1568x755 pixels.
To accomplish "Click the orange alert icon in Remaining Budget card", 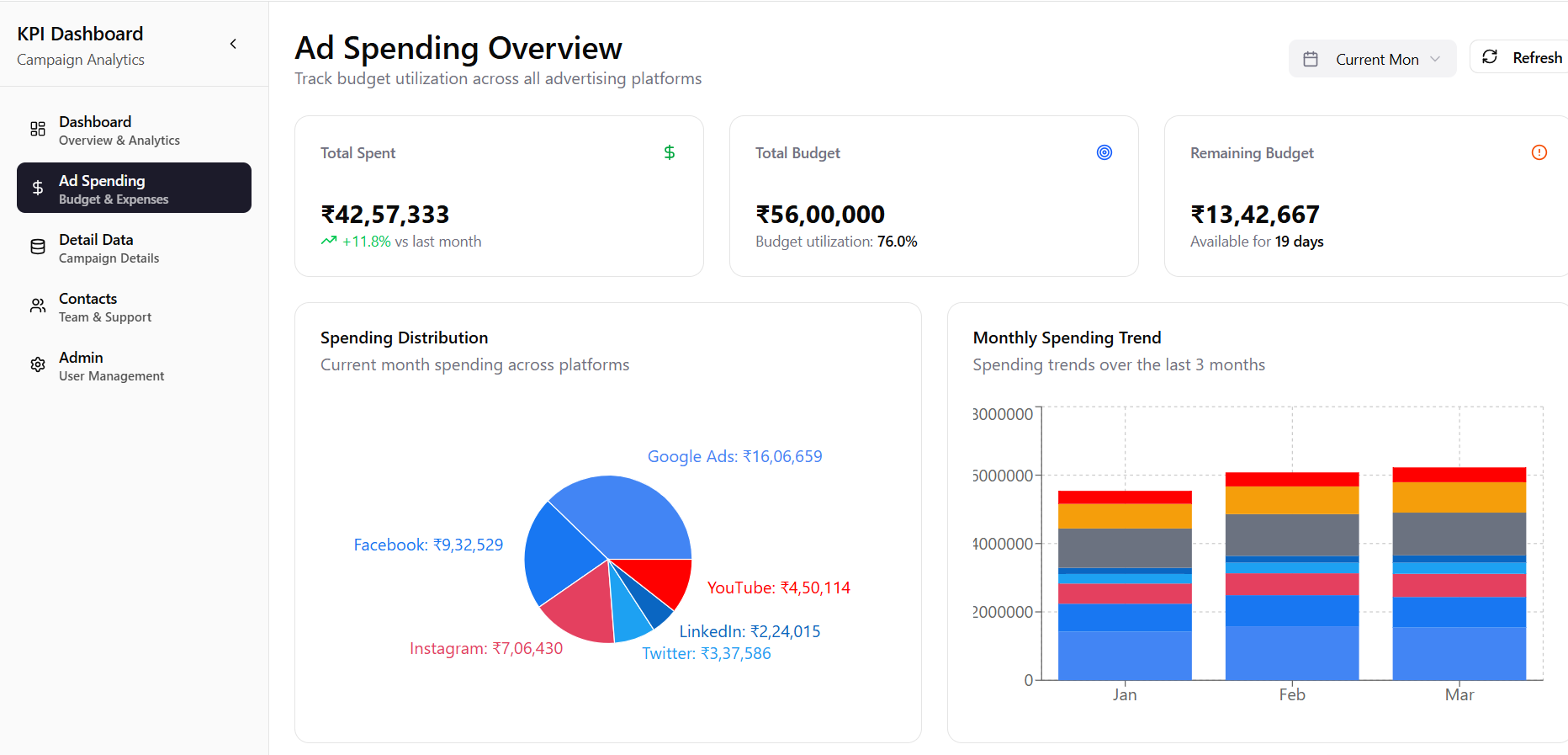I will click(1539, 152).
